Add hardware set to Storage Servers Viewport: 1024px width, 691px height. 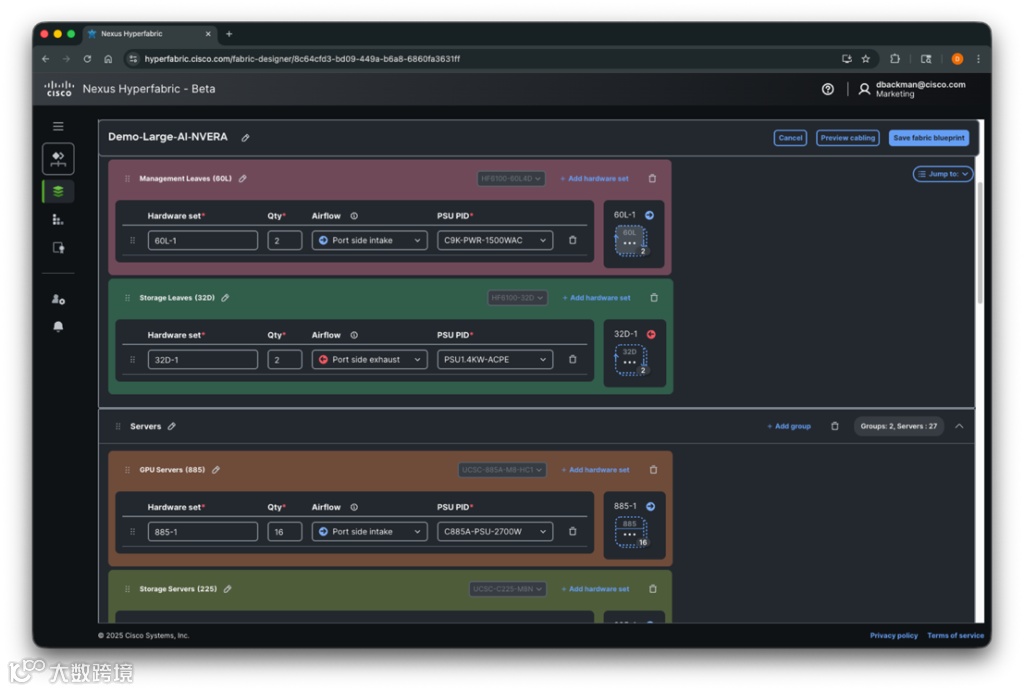[595, 589]
